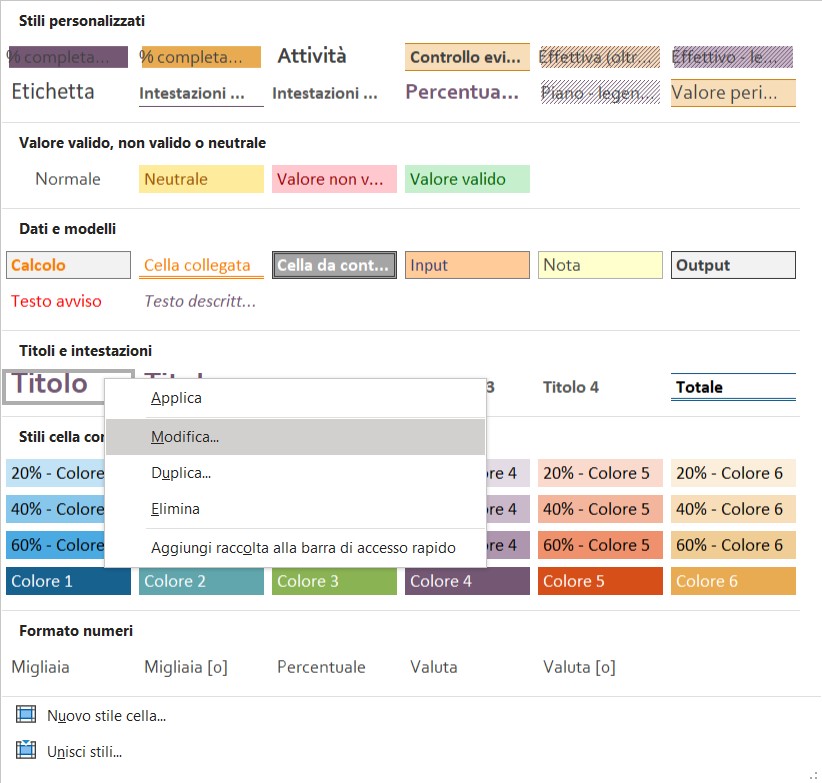
Task: Apply the Totale heading style
Action: tap(733, 387)
